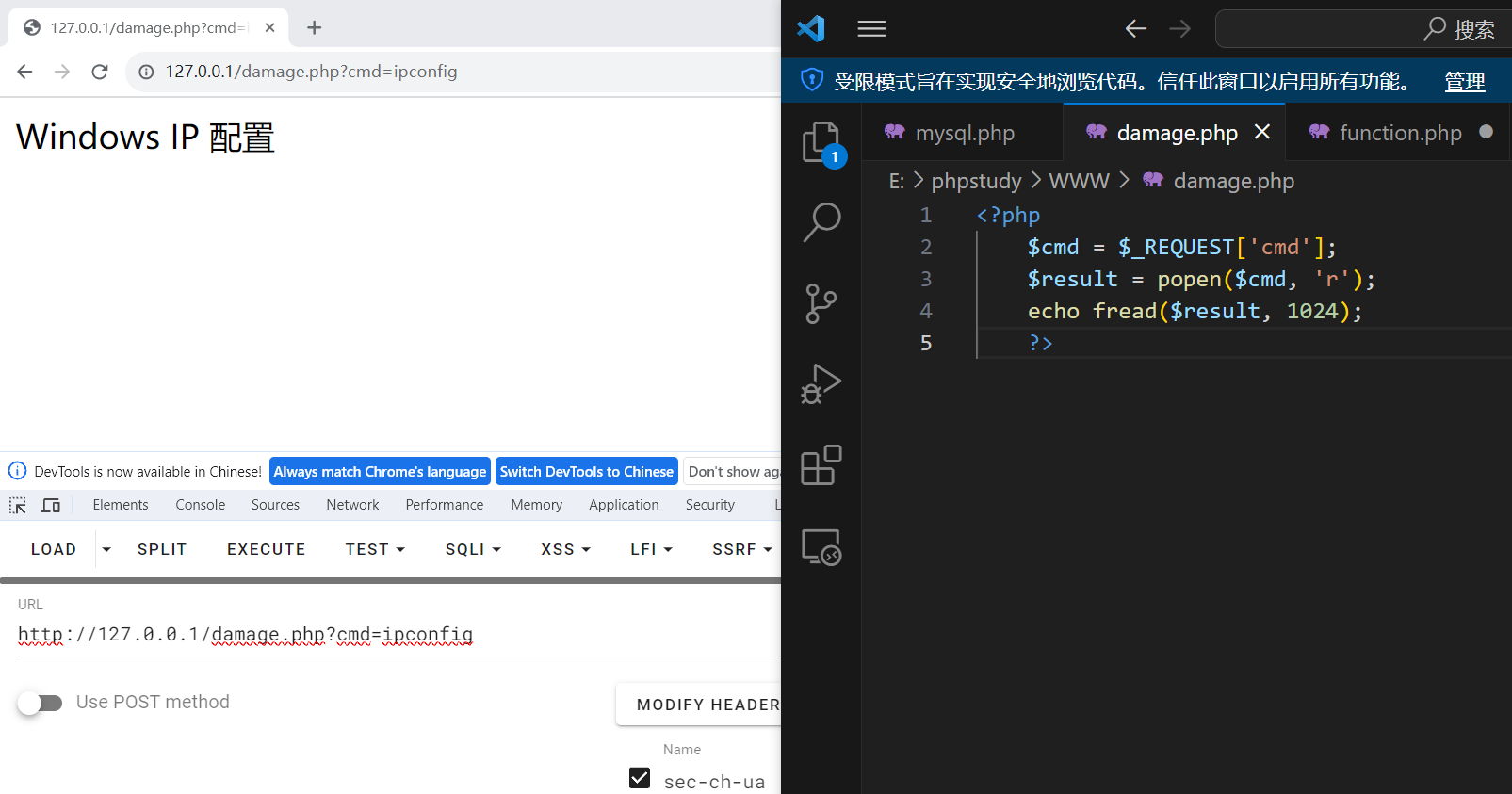Open the Sources tab in DevTools
The image size is (1512, 794).
point(275,505)
